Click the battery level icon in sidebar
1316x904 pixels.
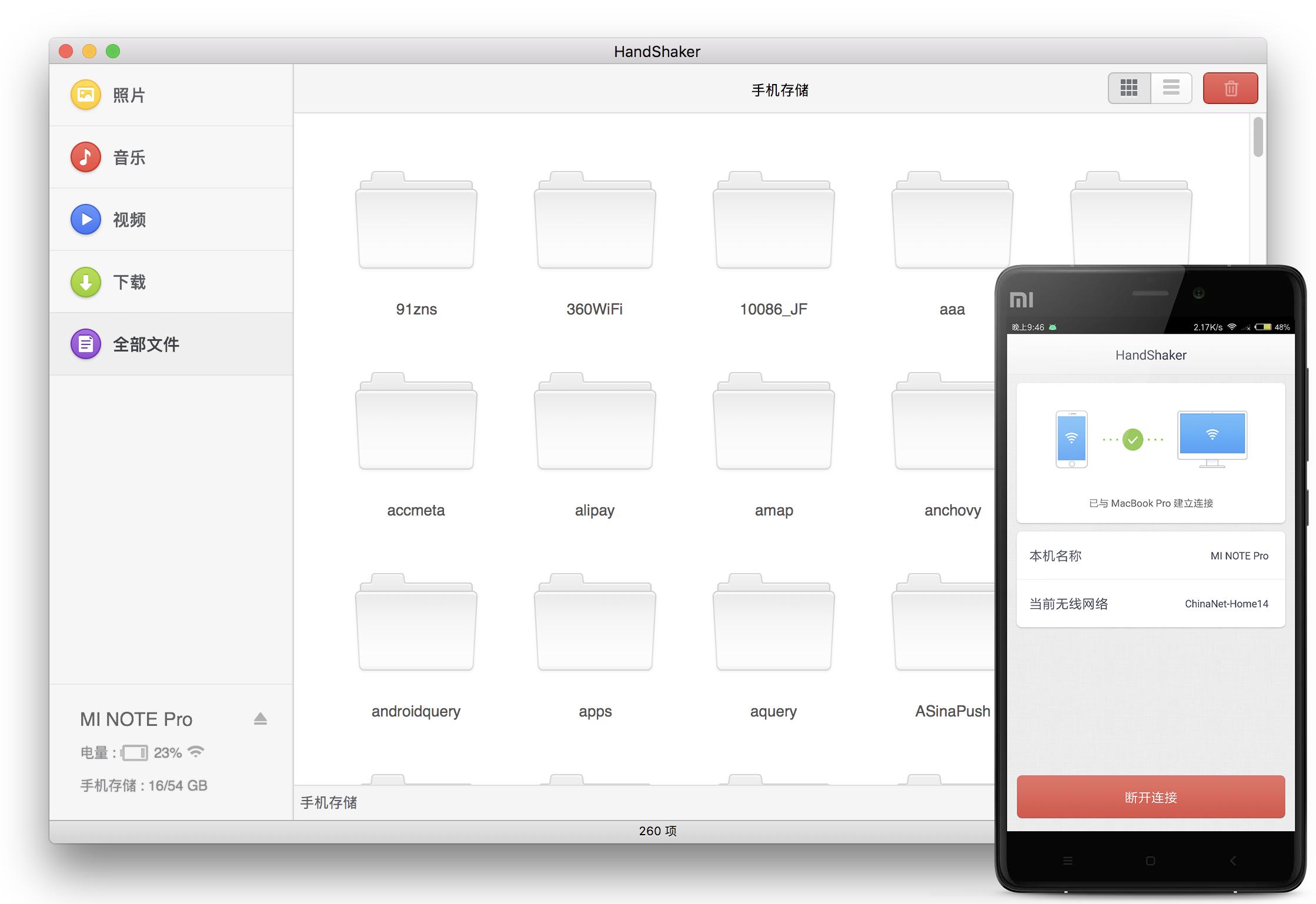[135, 753]
